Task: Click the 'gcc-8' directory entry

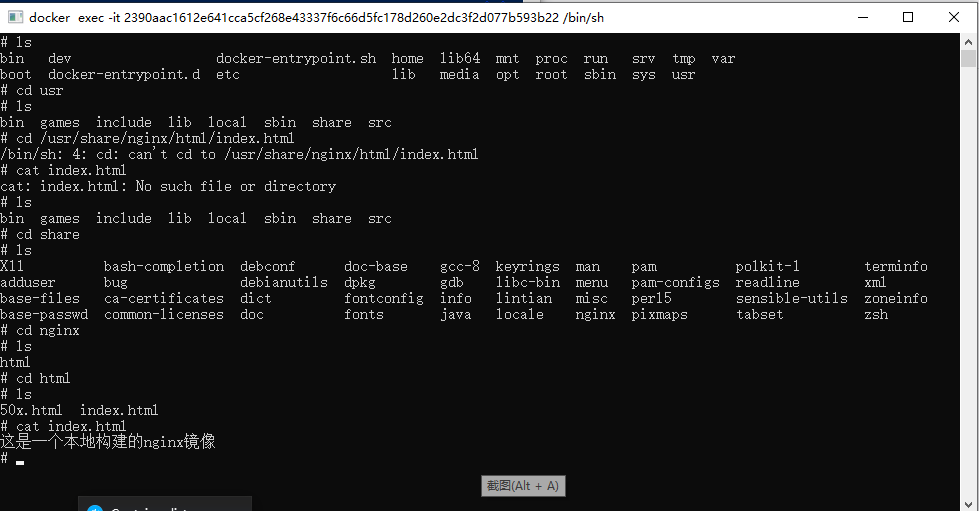Action: click(x=460, y=266)
